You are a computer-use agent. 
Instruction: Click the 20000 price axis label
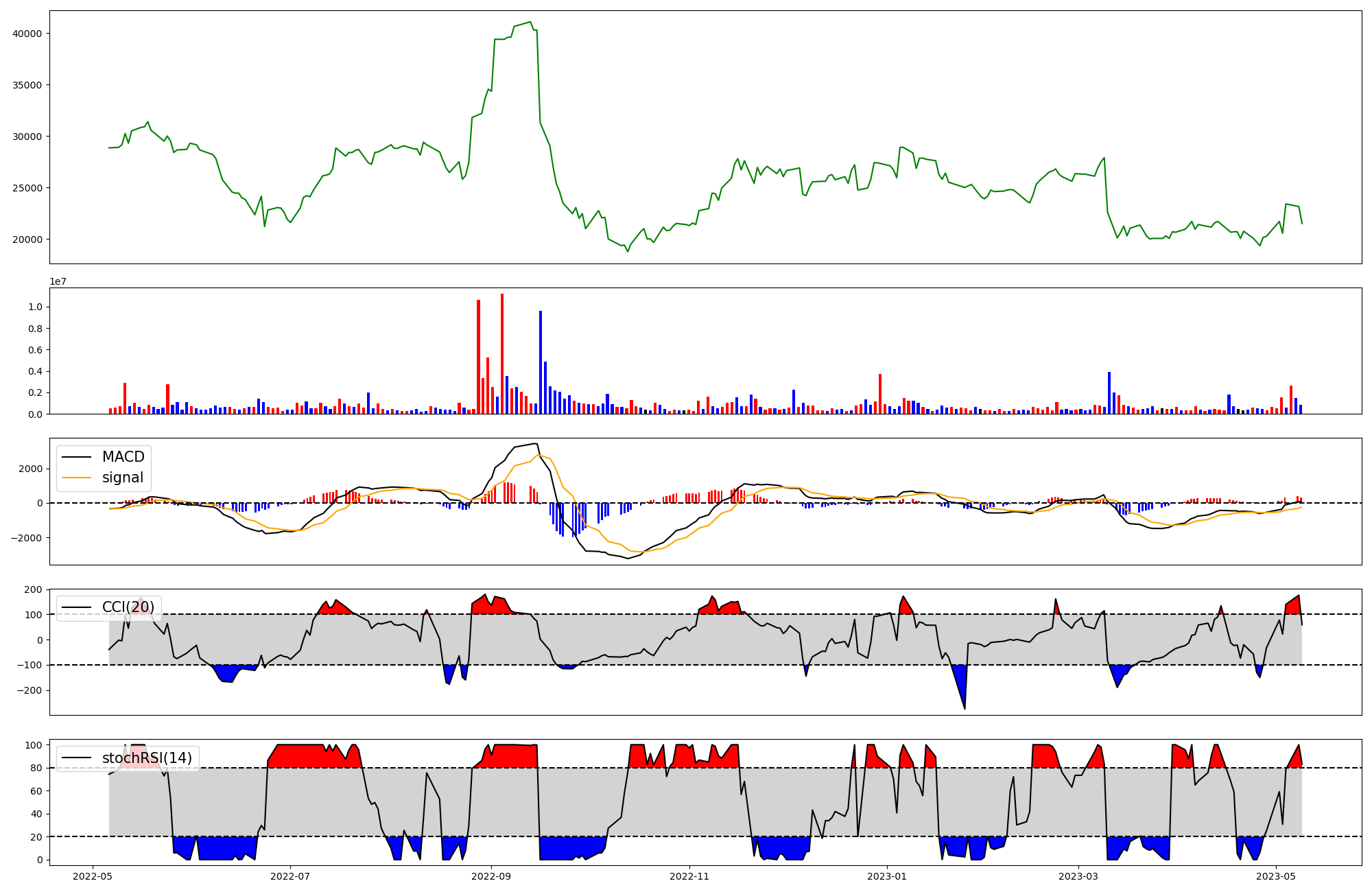(x=27, y=239)
